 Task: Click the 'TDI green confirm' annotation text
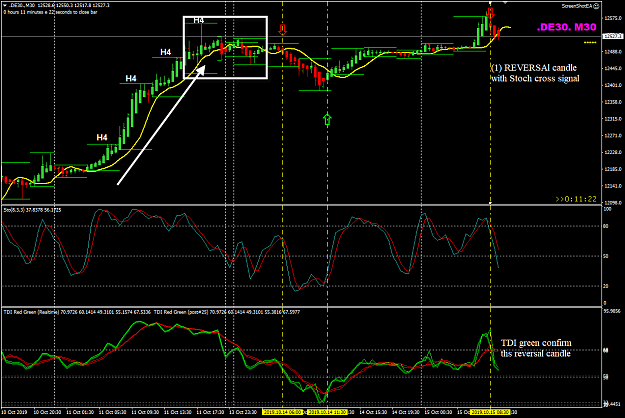[x=536, y=343]
